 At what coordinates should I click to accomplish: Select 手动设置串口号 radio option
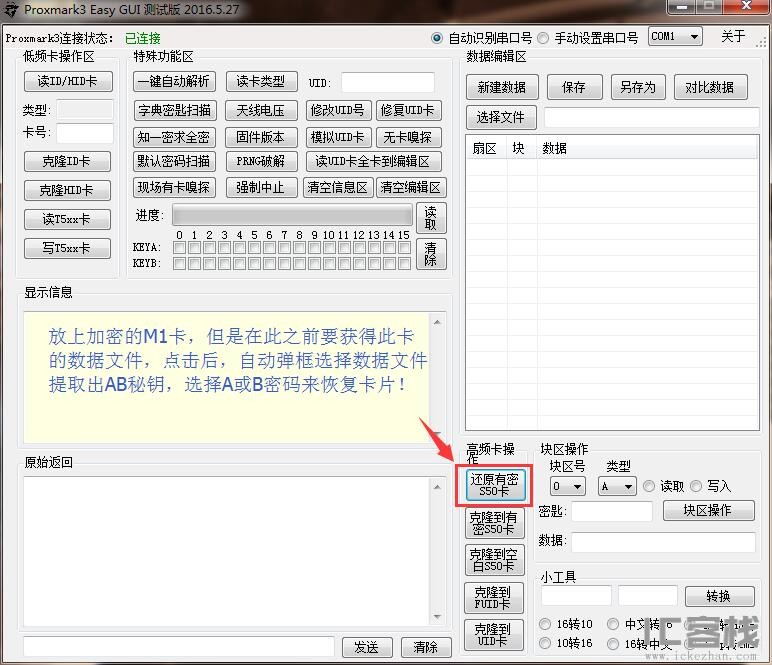point(543,38)
